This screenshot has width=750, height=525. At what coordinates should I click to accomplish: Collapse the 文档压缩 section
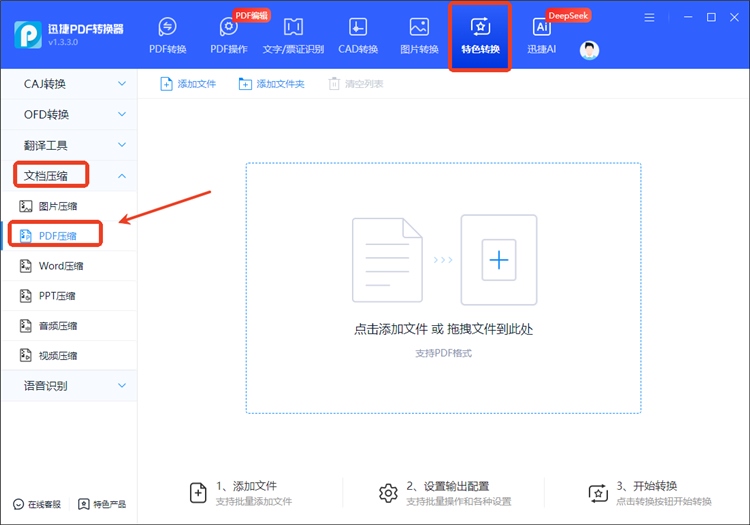pos(69,175)
